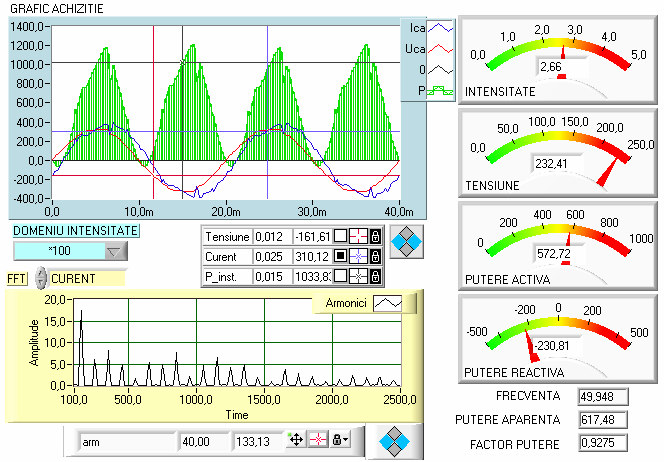The width and height of the screenshot is (664, 462).
Task: Open the DOMENIU INTENSITATE *100 dropdown arrow
Action: point(115,252)
